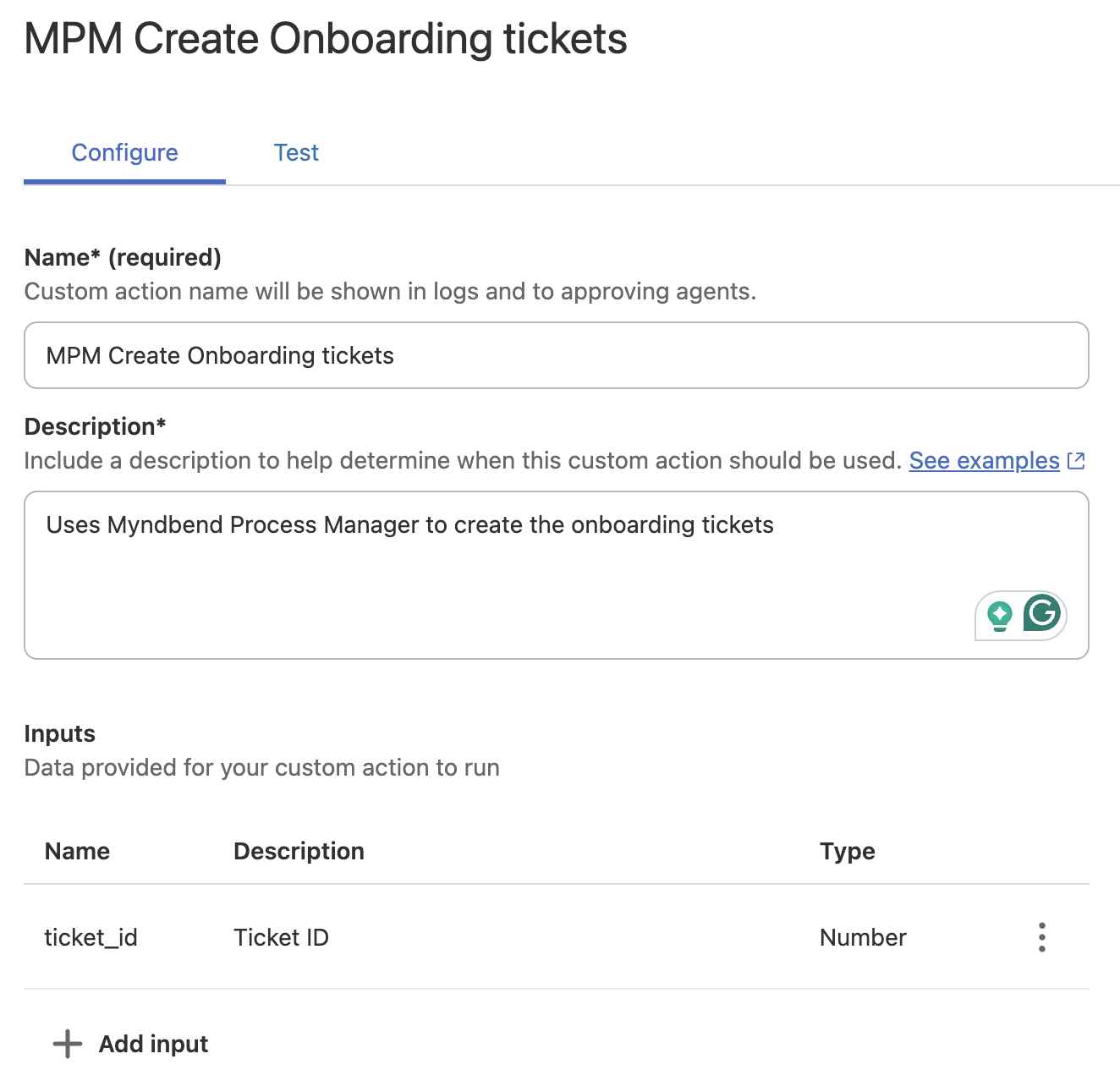Click the plus icon for Add input
Image resolution: width=1120 pixels, height=1081 pixels.
click(x=68, y=1044)
